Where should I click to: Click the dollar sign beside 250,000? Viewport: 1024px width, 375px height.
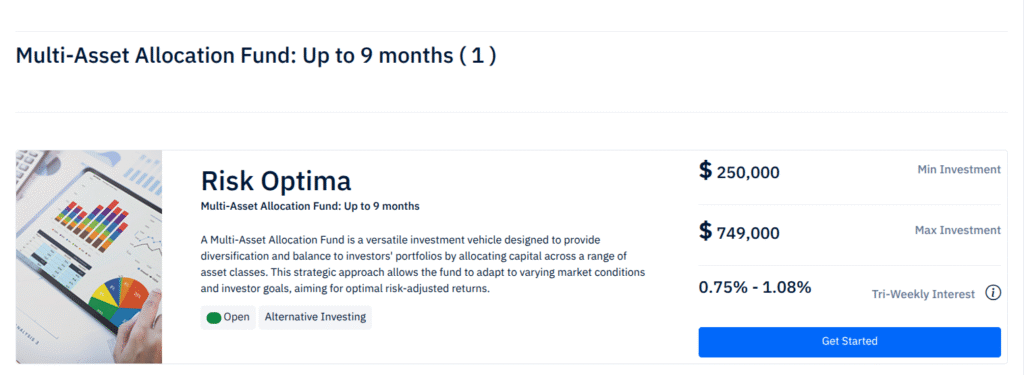coord(705,170)
